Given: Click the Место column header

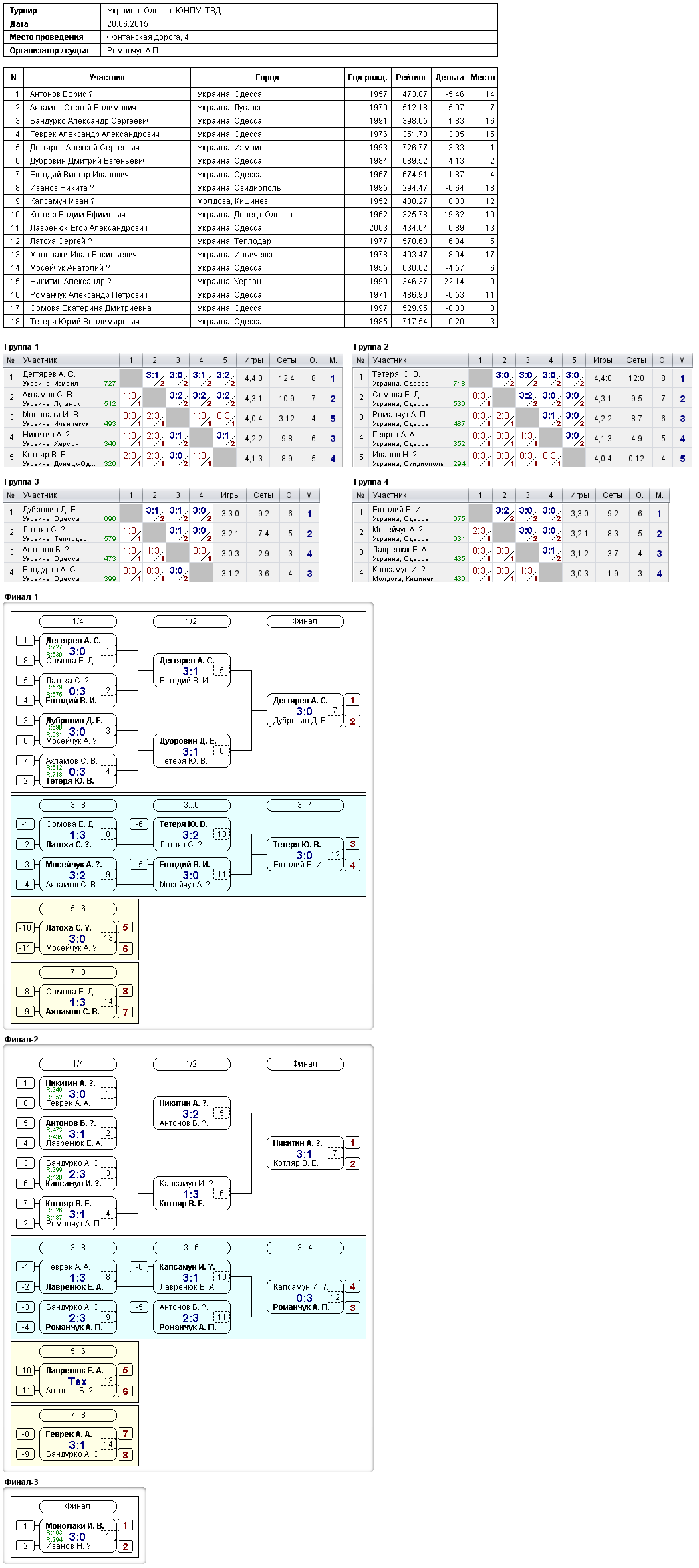Looking at the screenshot, I should [482, 78].
